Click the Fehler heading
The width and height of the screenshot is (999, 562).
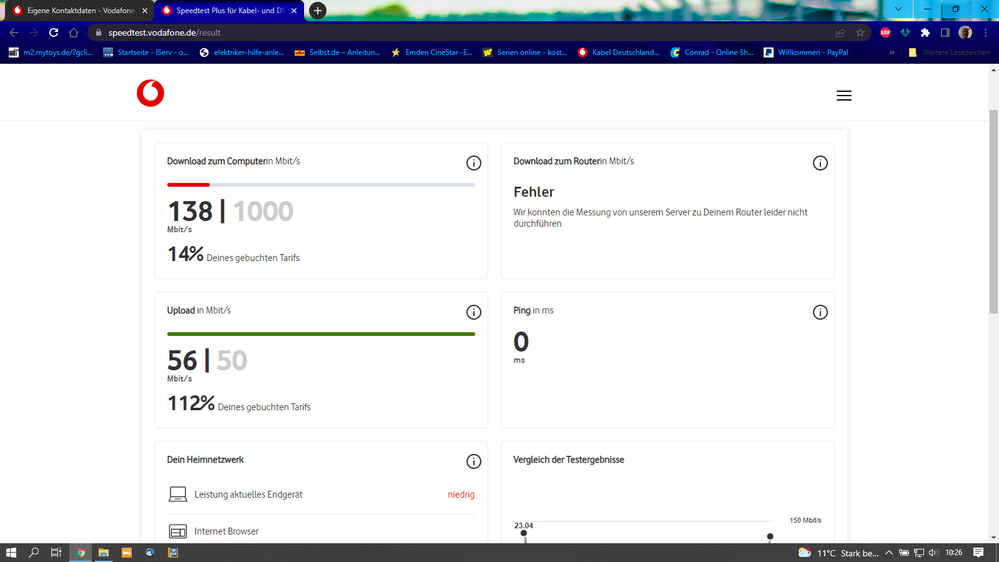pyautogui.click(x=534, y=192)
